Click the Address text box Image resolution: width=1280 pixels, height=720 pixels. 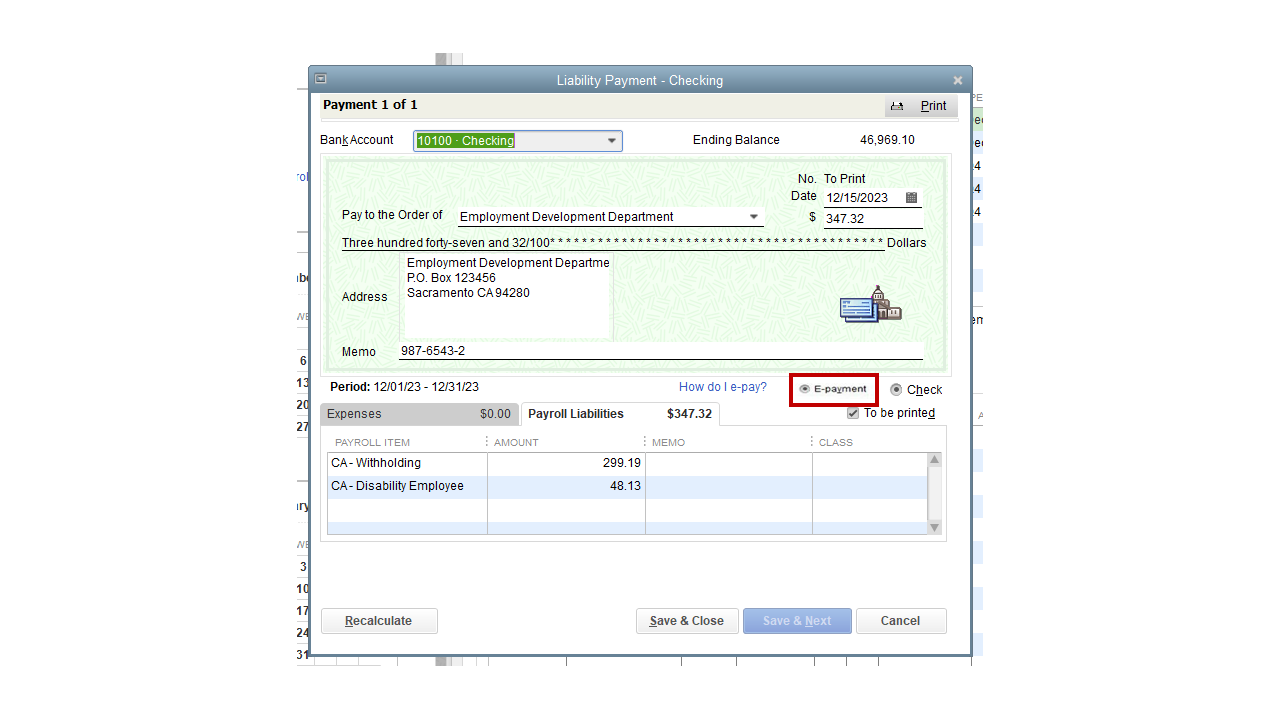pyautogui.click(x=506, y=296)
